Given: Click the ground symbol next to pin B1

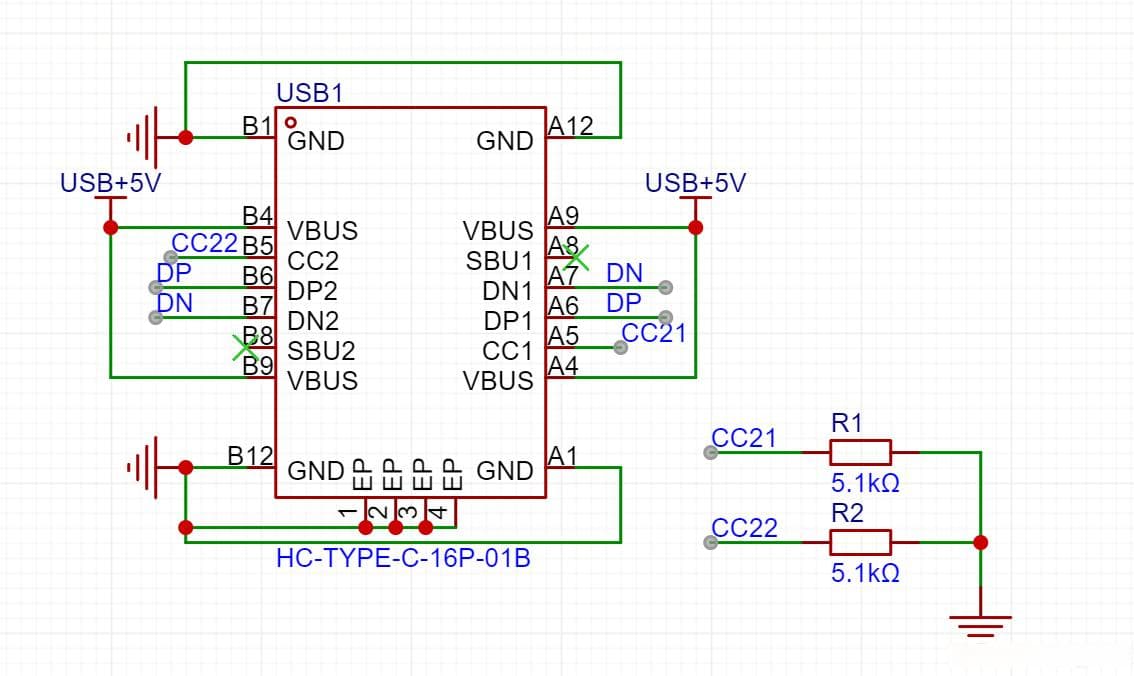Looking at the screenshot, I should click(x=142, y=137).
